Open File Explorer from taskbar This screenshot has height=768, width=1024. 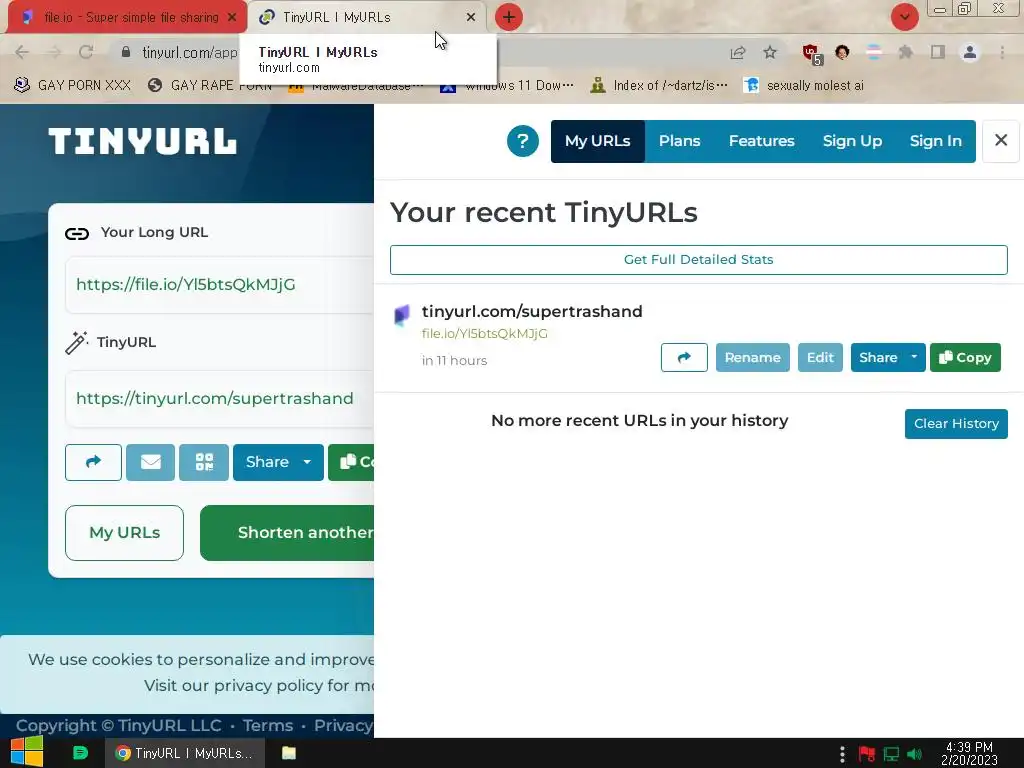coord(289,753)
